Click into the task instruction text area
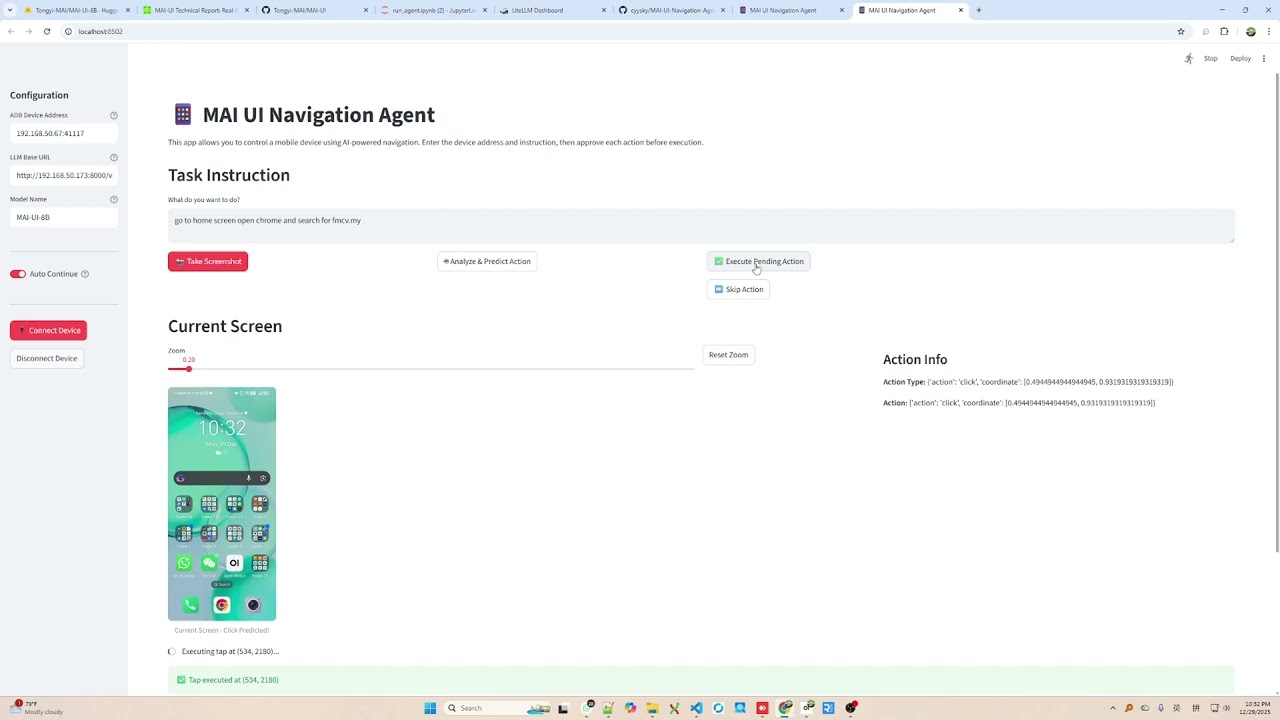The image size is (1280, 720). click(x=701, y=226)
